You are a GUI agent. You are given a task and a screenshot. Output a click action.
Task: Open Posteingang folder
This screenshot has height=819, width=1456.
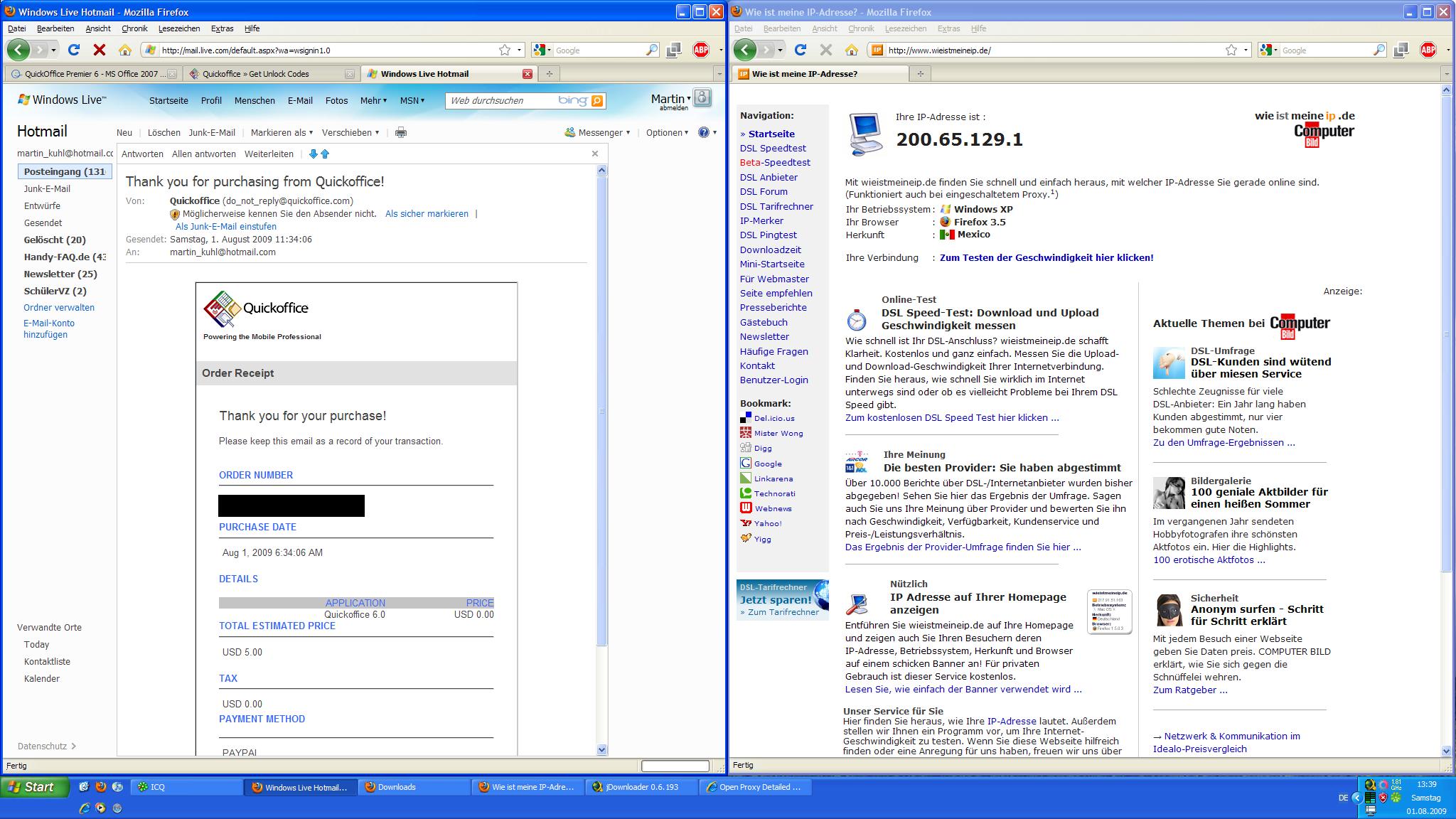pos(65,171)
